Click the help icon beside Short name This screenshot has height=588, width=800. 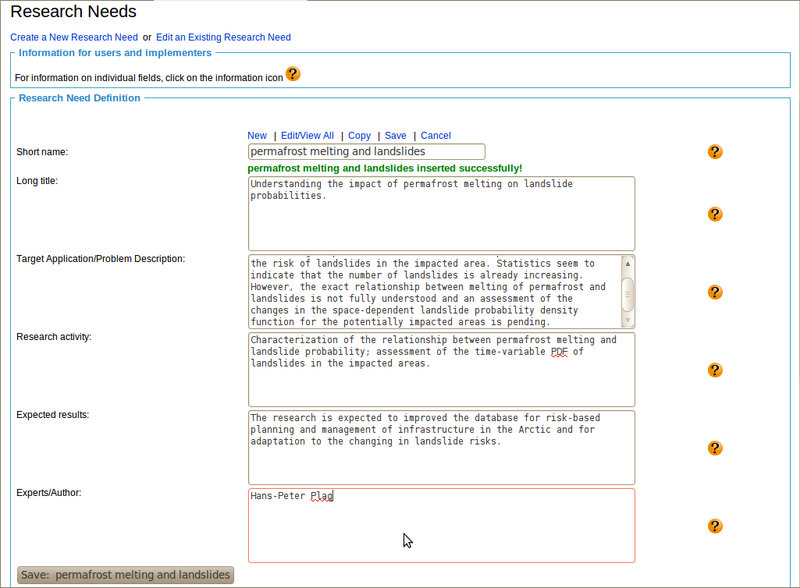(715, 152)
